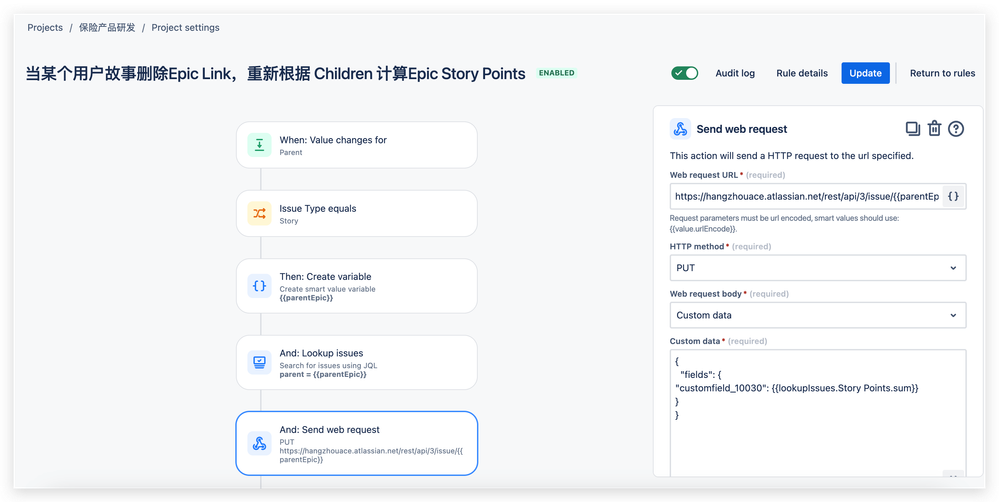The image size is (999, 502).
Task: Click the ENABLED status badge
Action: pyautogui.click(x=557, y=73)
